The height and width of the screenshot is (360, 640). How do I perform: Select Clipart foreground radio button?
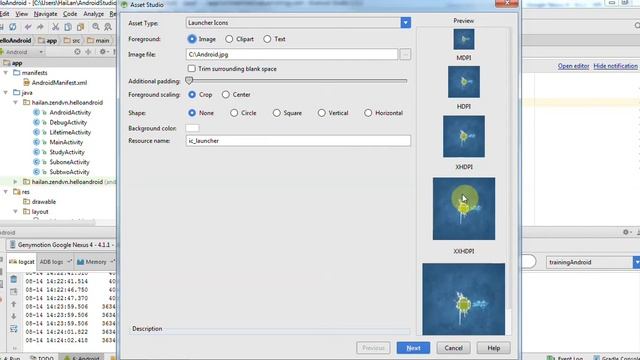point(229,39)
